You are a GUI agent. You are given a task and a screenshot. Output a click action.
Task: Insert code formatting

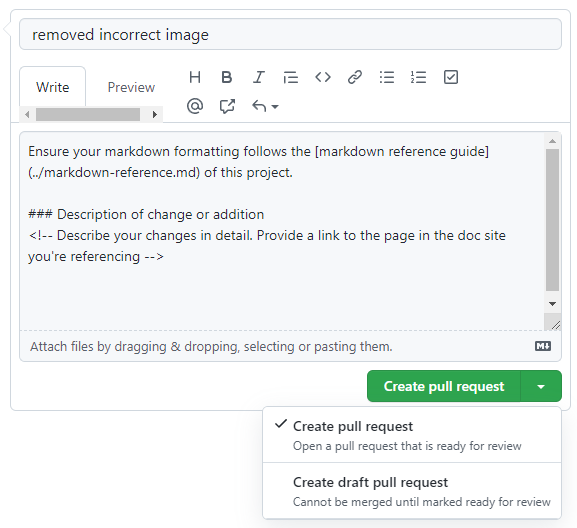(x=323, y=77)
